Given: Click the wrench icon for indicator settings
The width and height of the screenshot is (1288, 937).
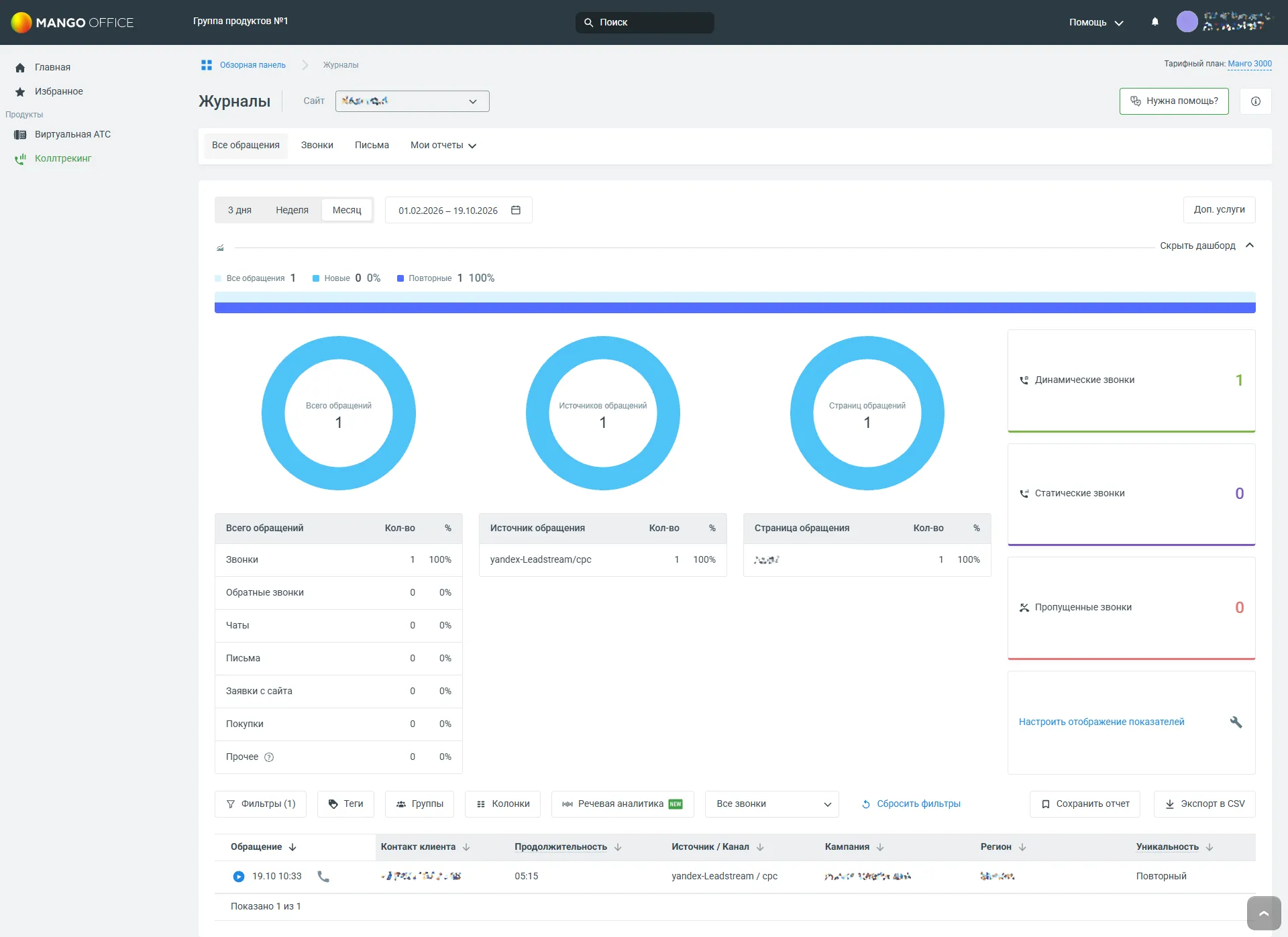Looking at the screenshot, I should point(1236,722).
